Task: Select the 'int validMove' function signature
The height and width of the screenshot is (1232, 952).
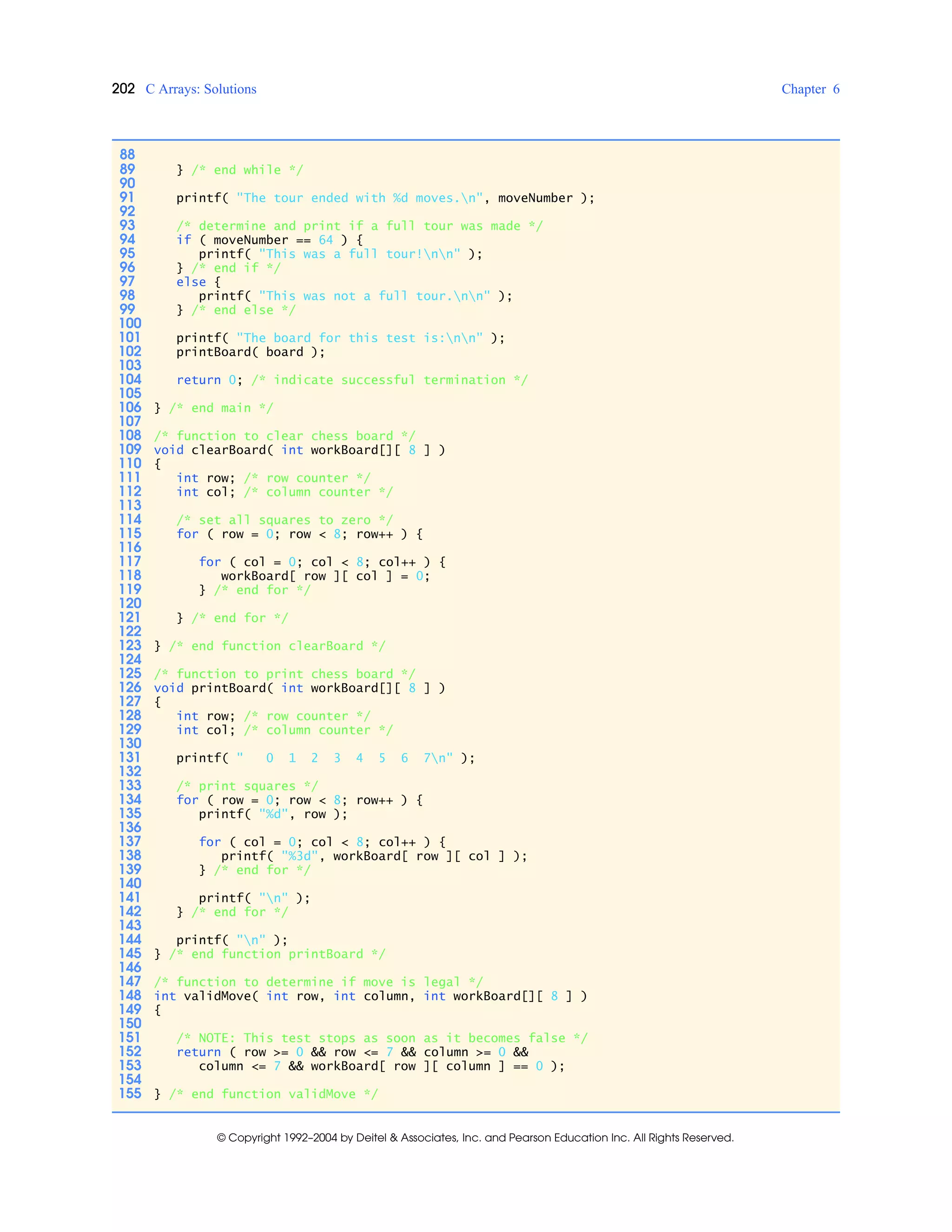Action: tap(370, 996)
